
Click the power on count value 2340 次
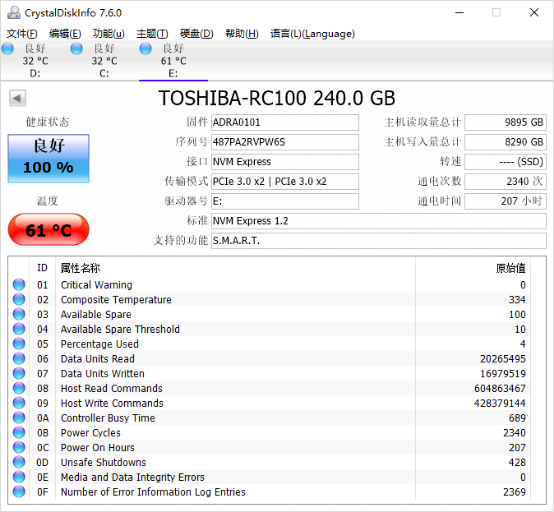click(505, 182)
